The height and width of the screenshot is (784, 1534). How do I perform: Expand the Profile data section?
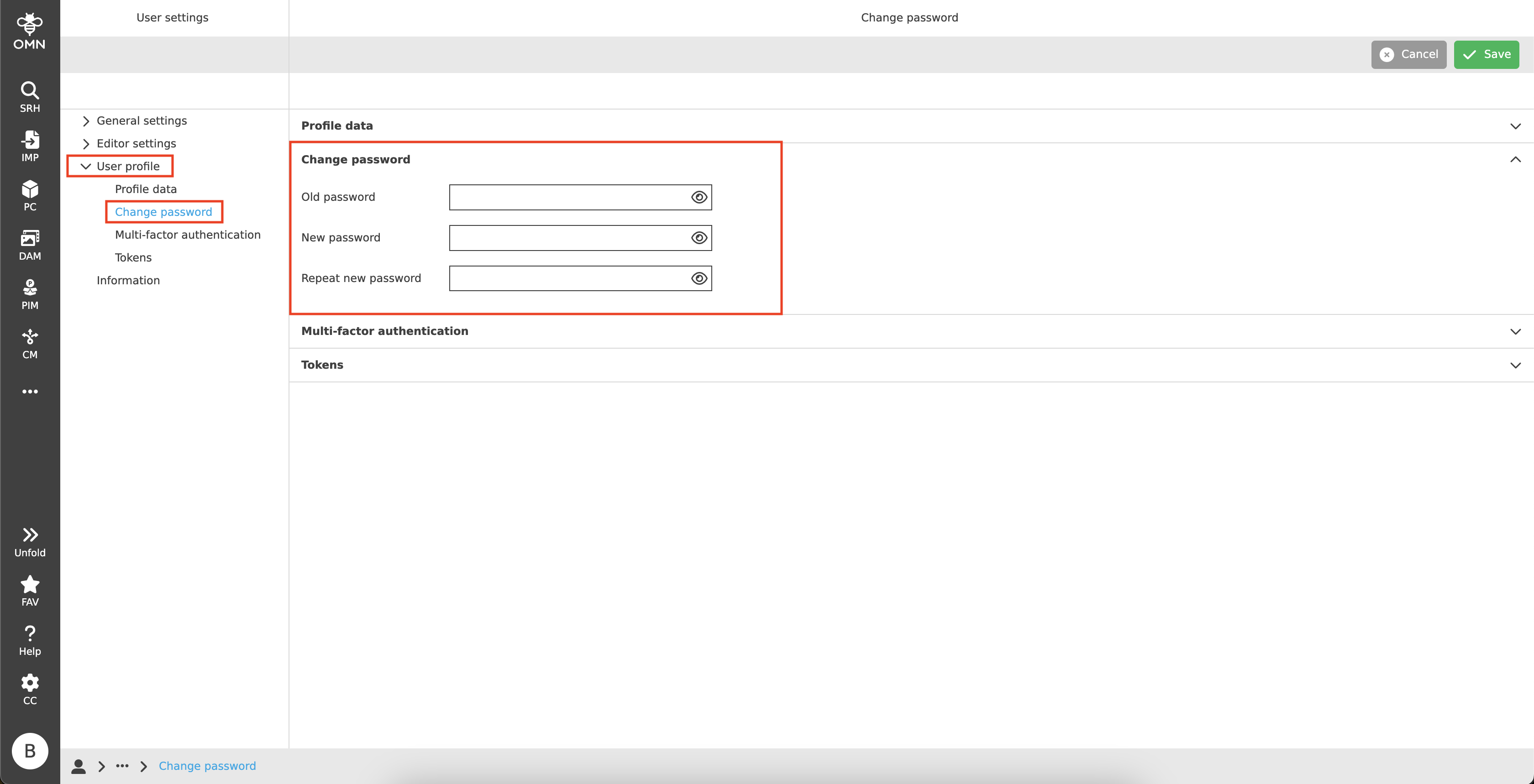[1516, 125]
